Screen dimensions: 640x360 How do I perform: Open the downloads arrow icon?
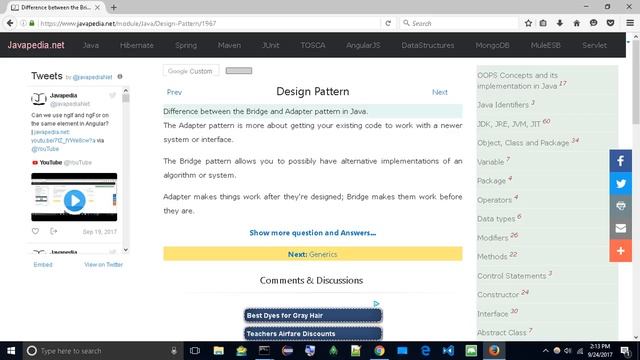[x=560, y=23]
